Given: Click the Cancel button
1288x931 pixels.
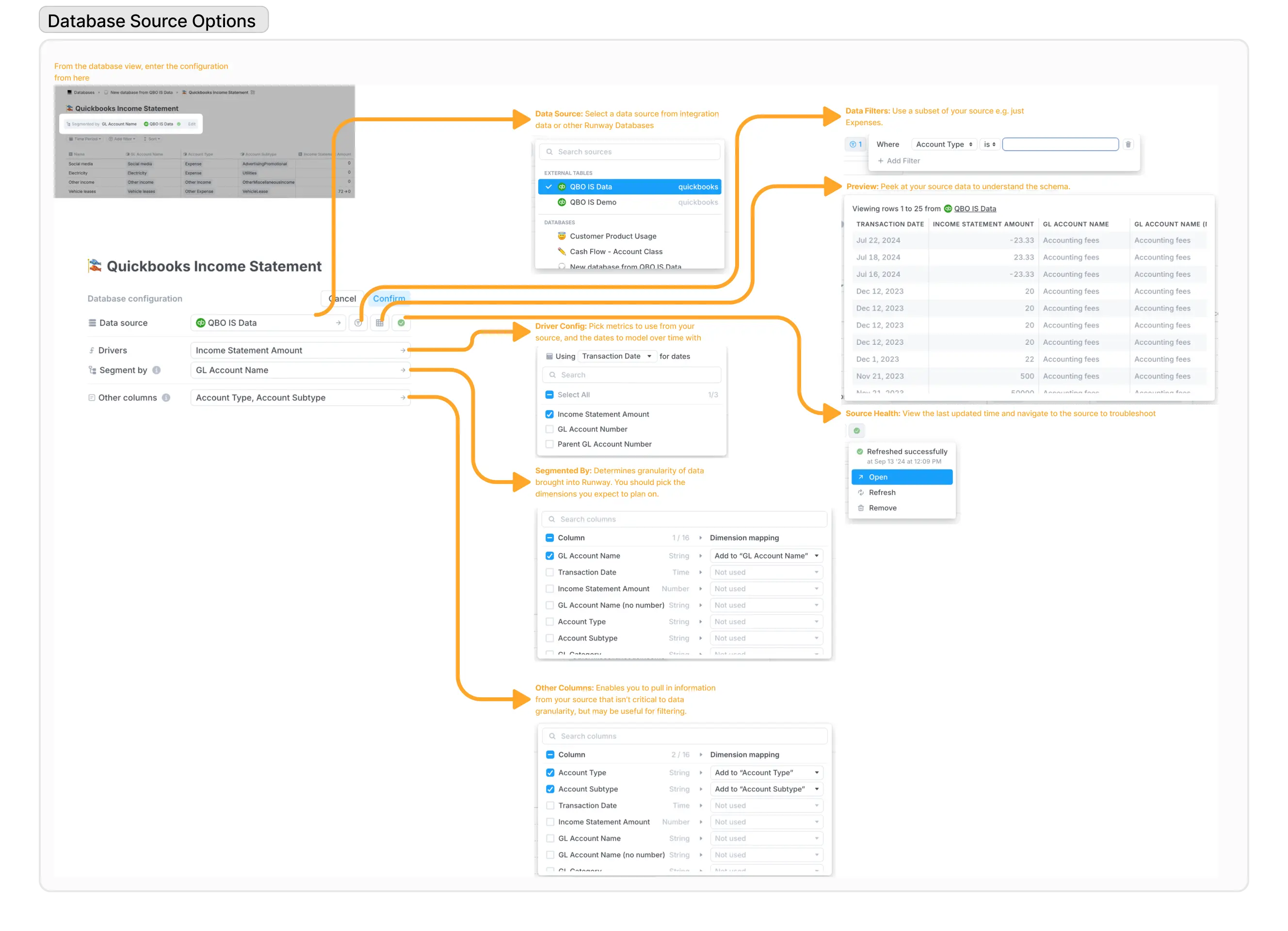Looking at the screenshot, I should pos(342,299).
